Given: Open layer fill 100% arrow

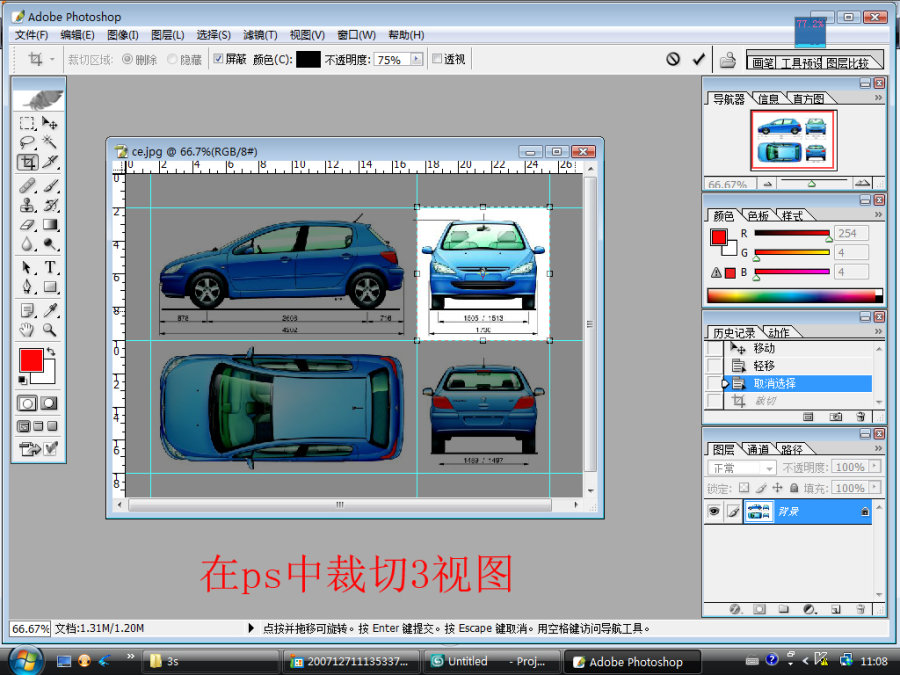Looking at the screenshot, I should pos(875,487).
